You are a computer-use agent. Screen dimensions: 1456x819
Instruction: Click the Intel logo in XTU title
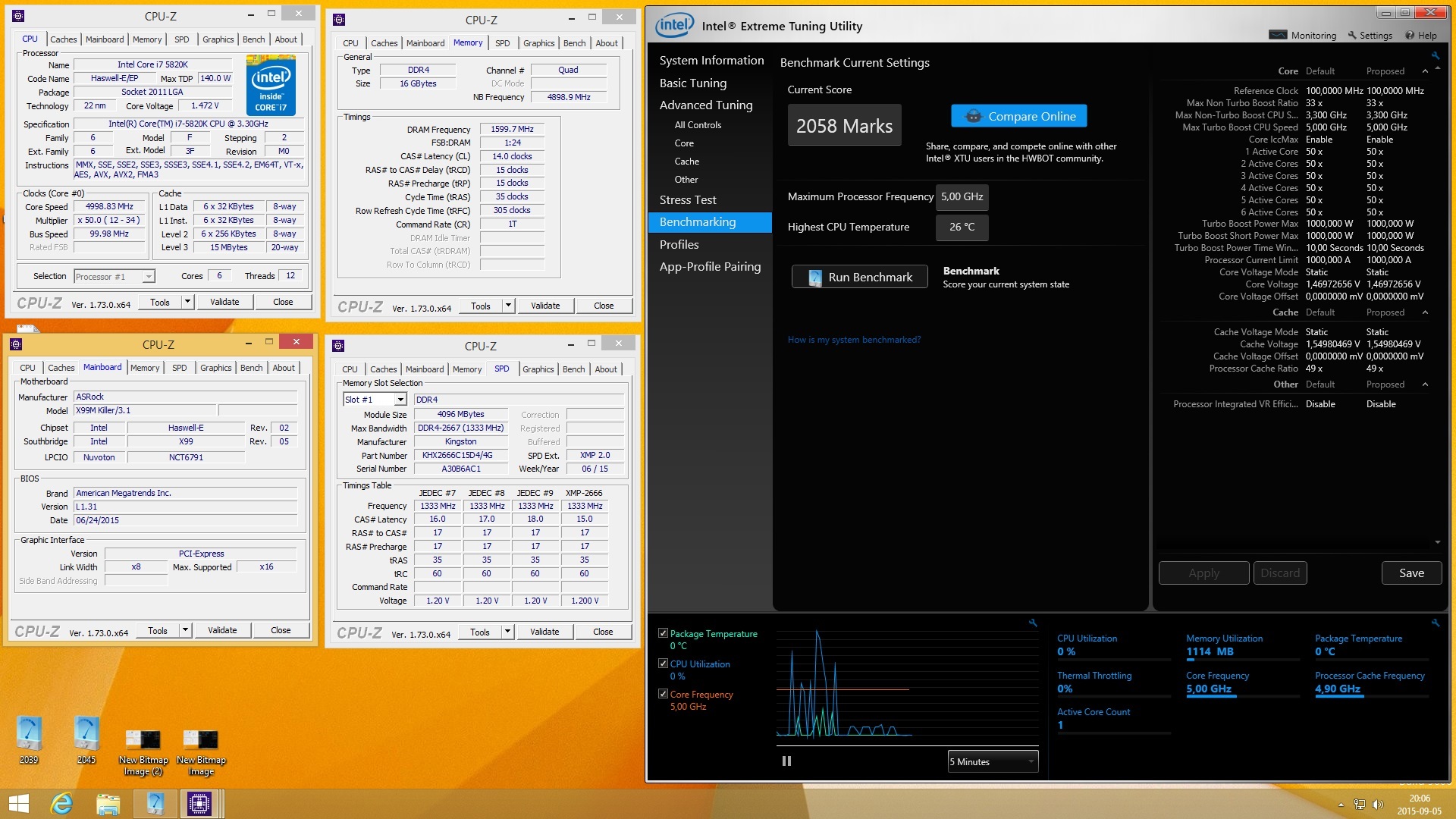(674, 25)
